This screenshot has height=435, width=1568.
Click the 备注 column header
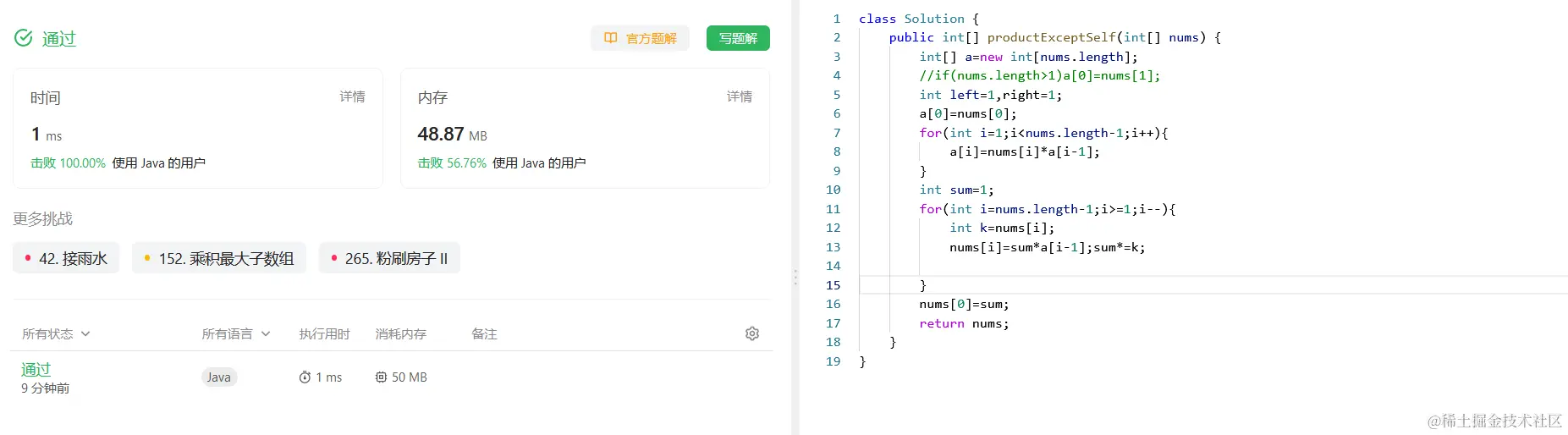pos(484,334)
